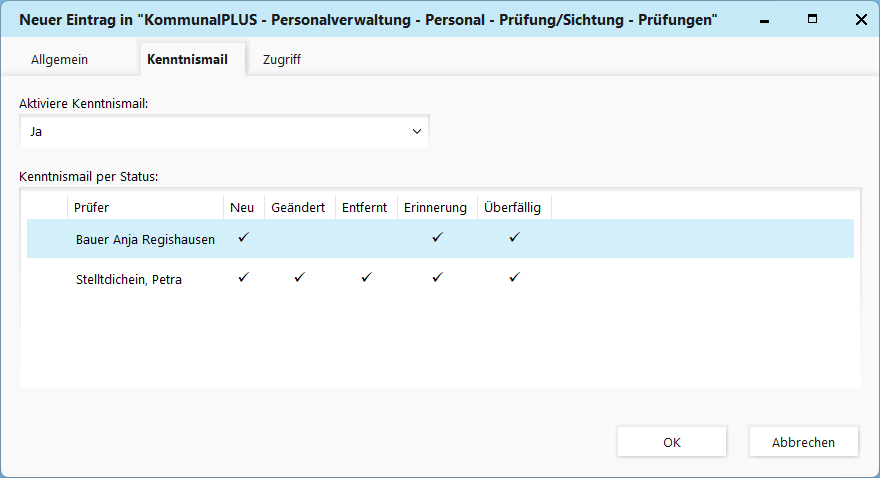Open the Zugriff tab
Viewport: 880px width, 478px height.
tap(281, 59)
